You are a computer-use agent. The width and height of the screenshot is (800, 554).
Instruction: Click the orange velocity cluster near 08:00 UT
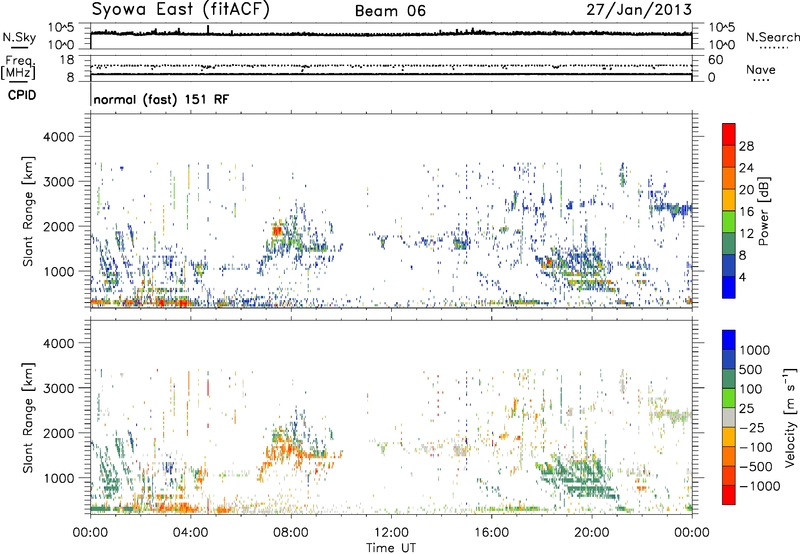286,451
